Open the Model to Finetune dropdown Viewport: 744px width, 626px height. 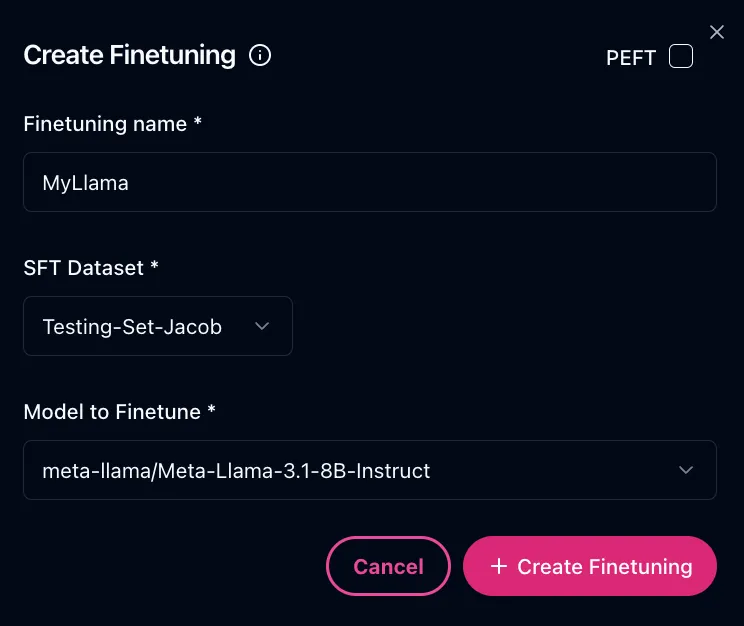click(370, 470)
